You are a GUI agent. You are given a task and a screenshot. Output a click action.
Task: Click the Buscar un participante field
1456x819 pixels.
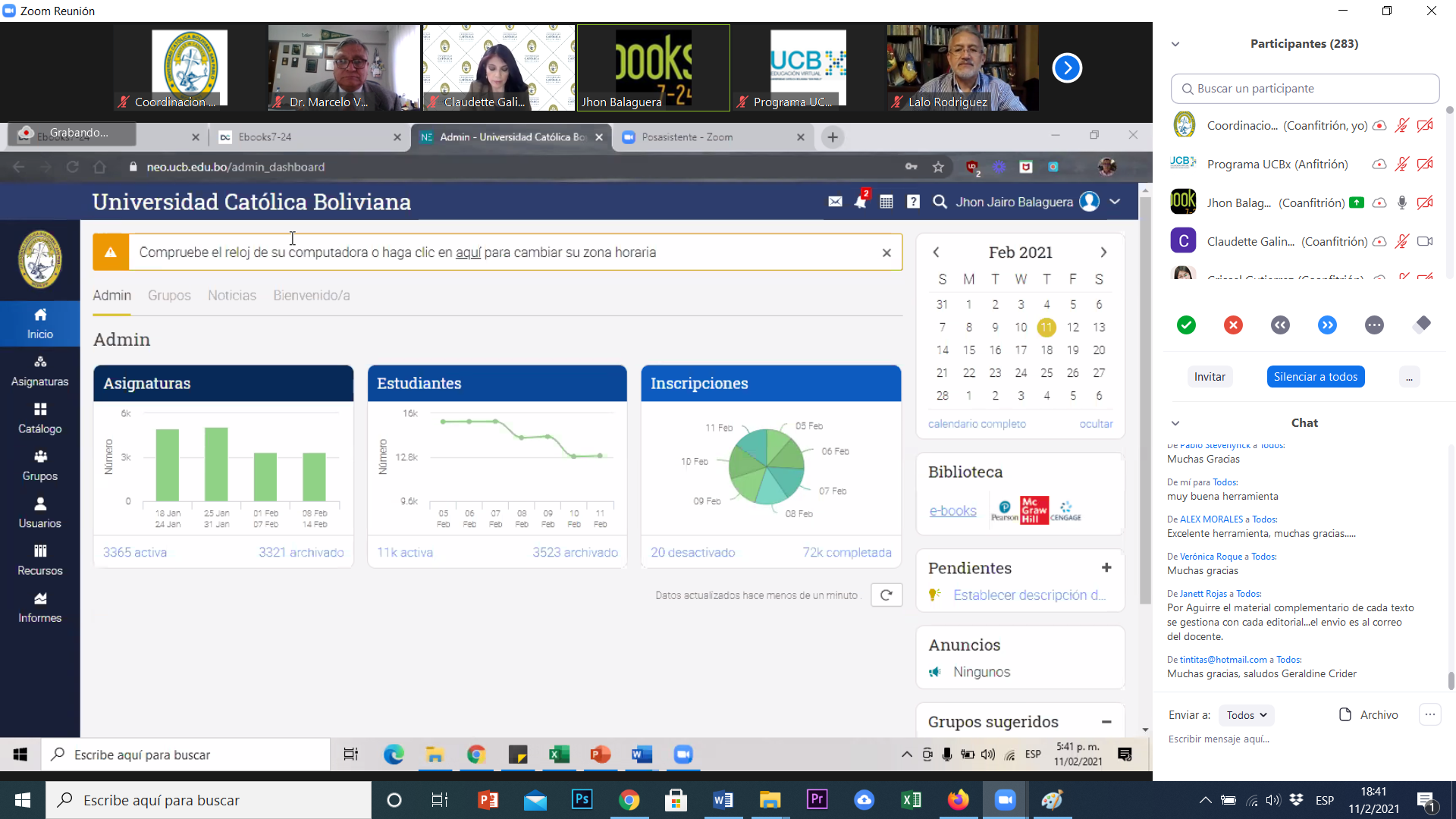point(1304,89)
